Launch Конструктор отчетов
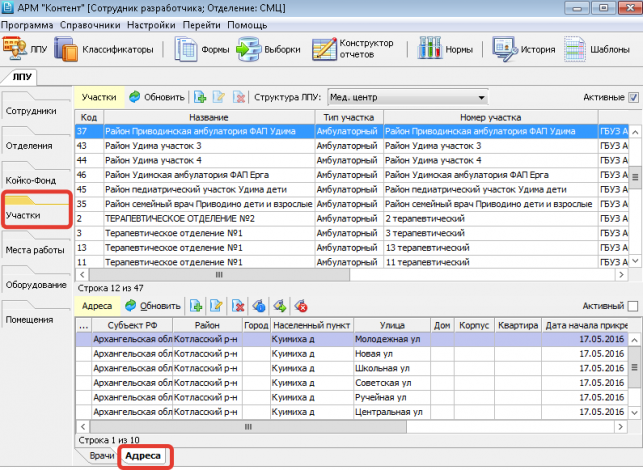This screenshot has width=643, height=470. pyautogui.click(x=353, y=49)
